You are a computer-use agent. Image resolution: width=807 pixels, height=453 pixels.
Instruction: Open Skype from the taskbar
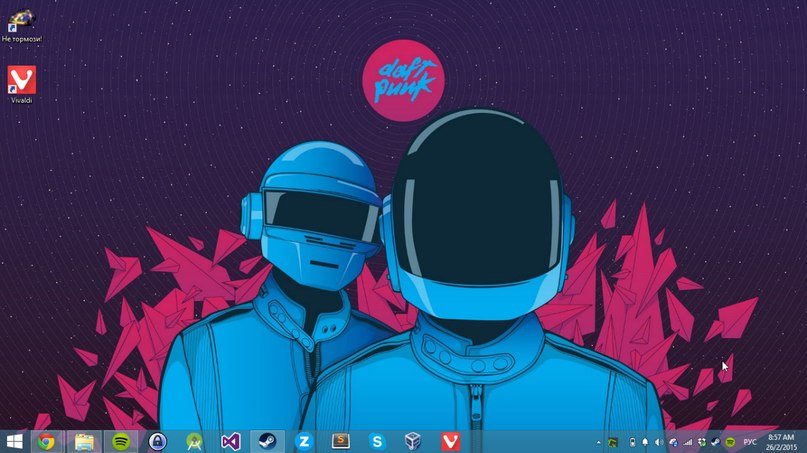point(377,442)
